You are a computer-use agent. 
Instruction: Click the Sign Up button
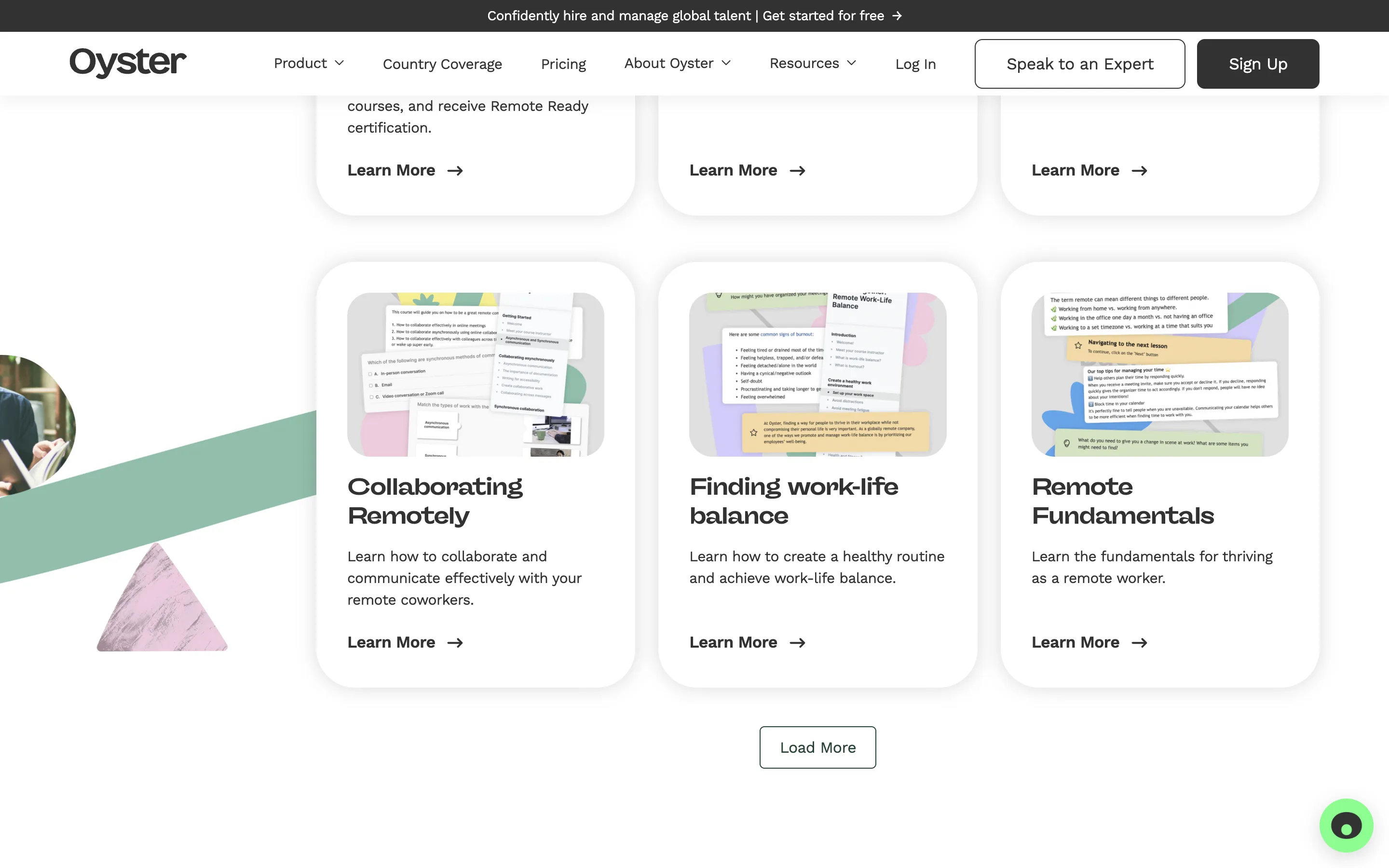[x=1257, y=64]
